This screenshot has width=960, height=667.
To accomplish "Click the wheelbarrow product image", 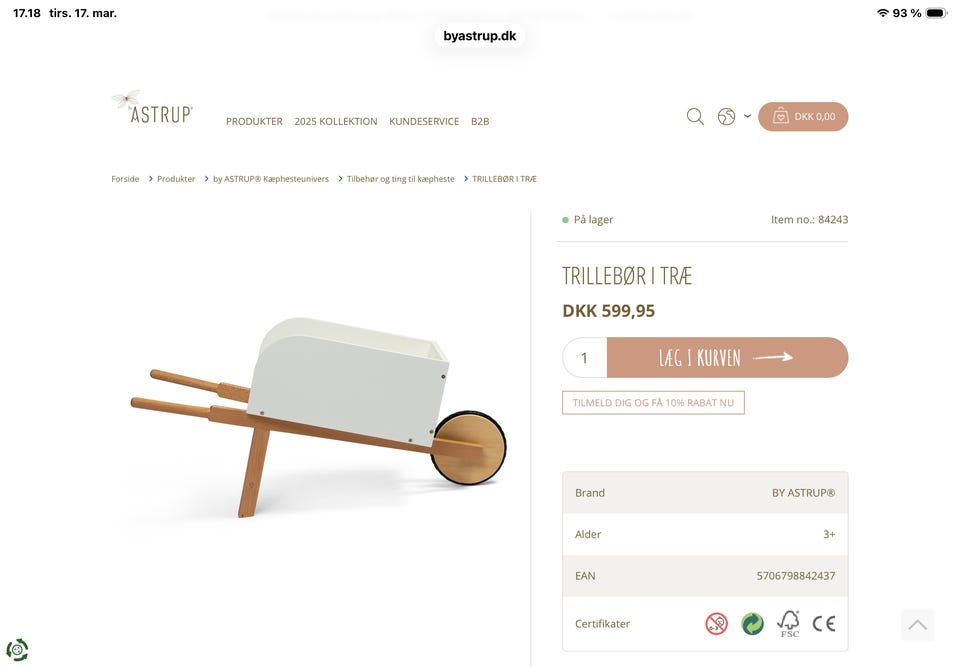I will (318, 416).
